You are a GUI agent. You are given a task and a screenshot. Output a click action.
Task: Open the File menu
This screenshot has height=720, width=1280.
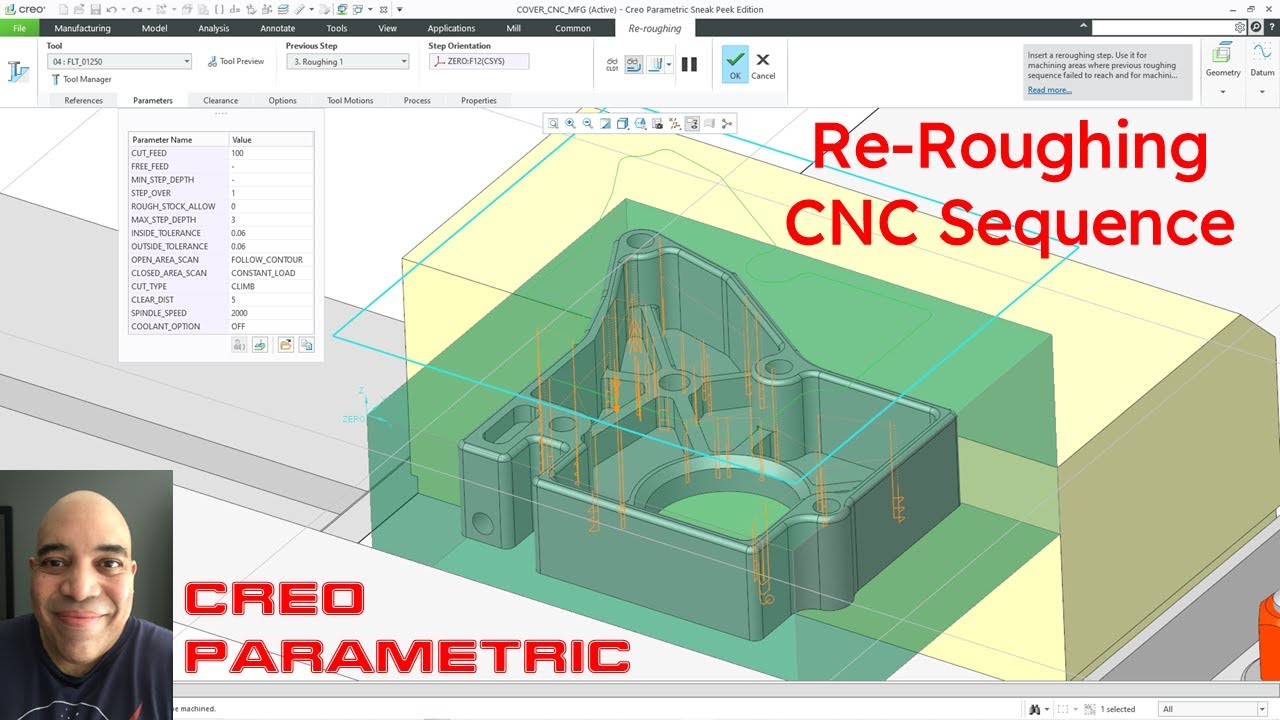point(19,28)
